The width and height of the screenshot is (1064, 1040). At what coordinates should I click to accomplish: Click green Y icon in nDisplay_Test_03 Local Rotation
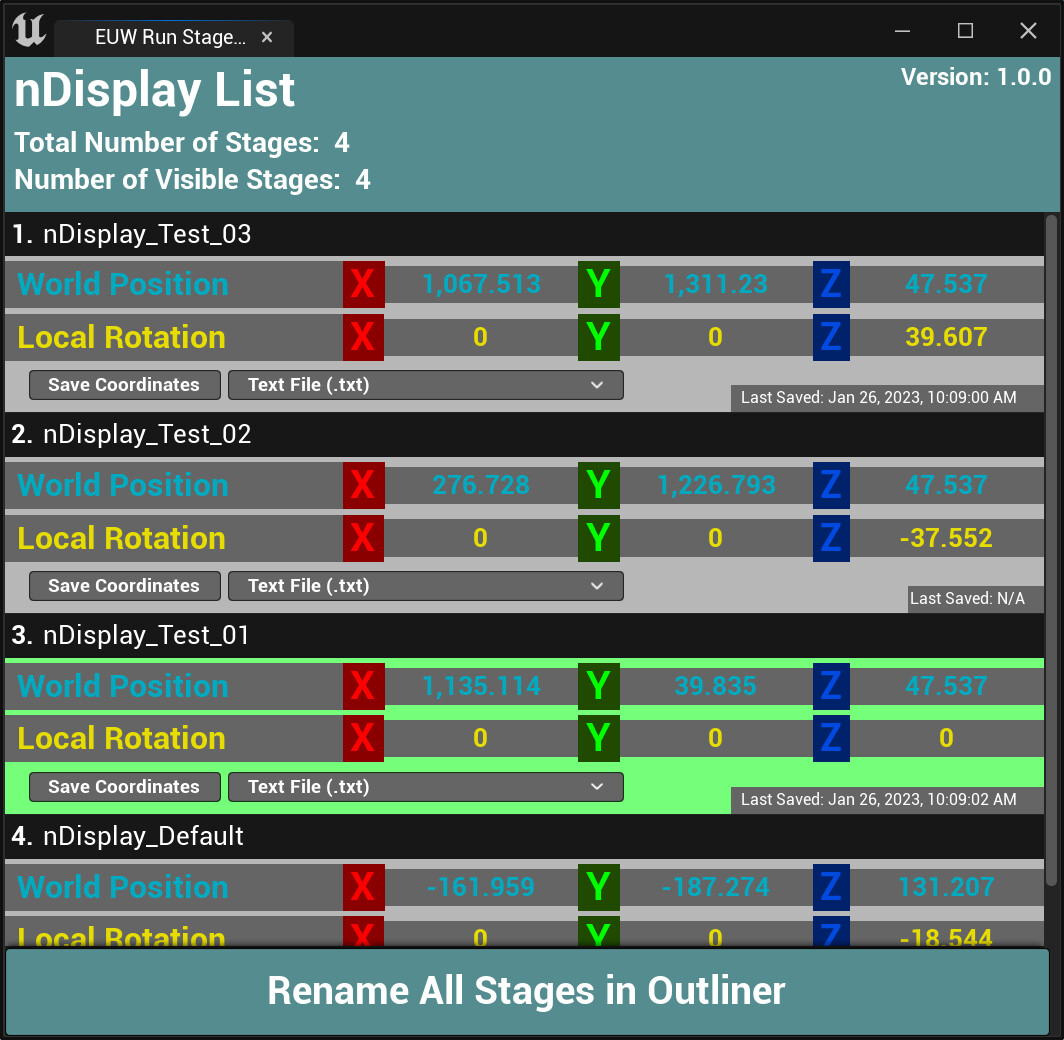coord(598,337)
